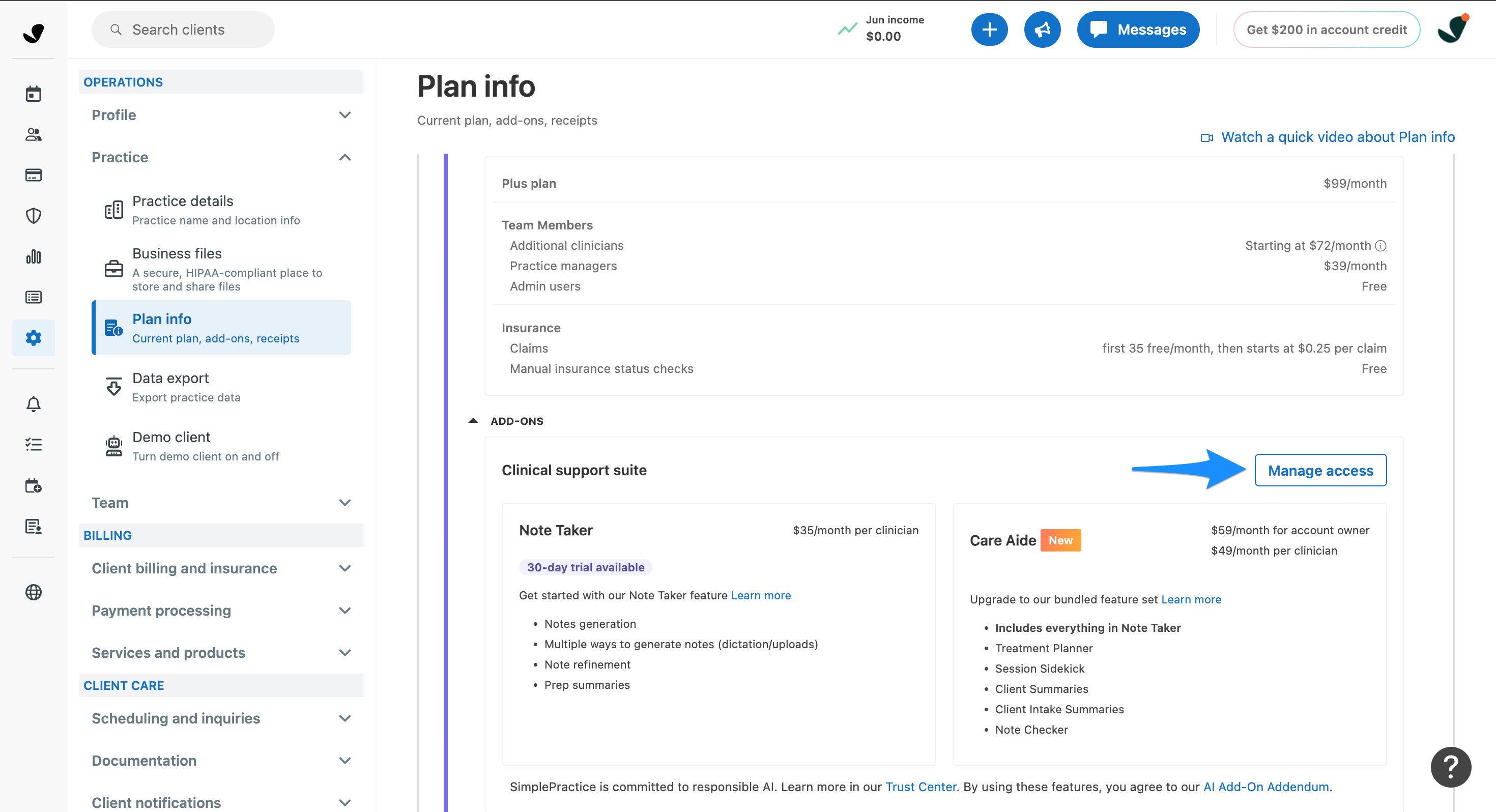This screenshot has height=812, width=1496.
Task: Click the OPERATIONS section header
Action: 221,82
